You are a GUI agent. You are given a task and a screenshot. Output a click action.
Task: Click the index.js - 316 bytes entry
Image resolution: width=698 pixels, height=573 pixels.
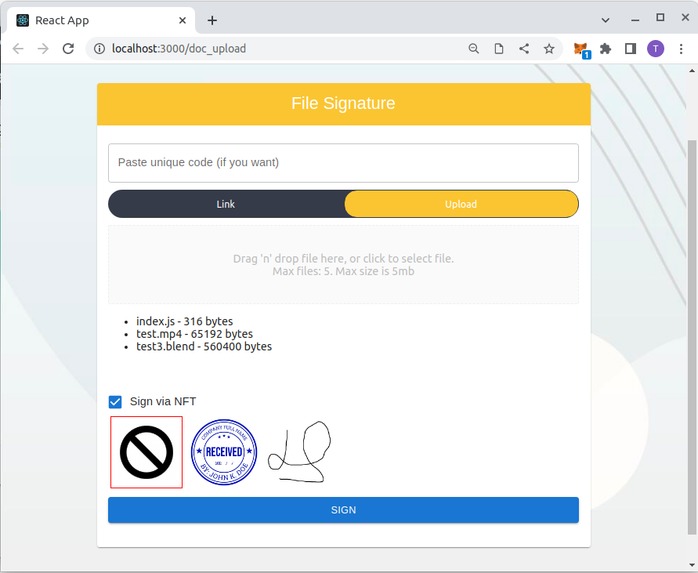(184, 321)
